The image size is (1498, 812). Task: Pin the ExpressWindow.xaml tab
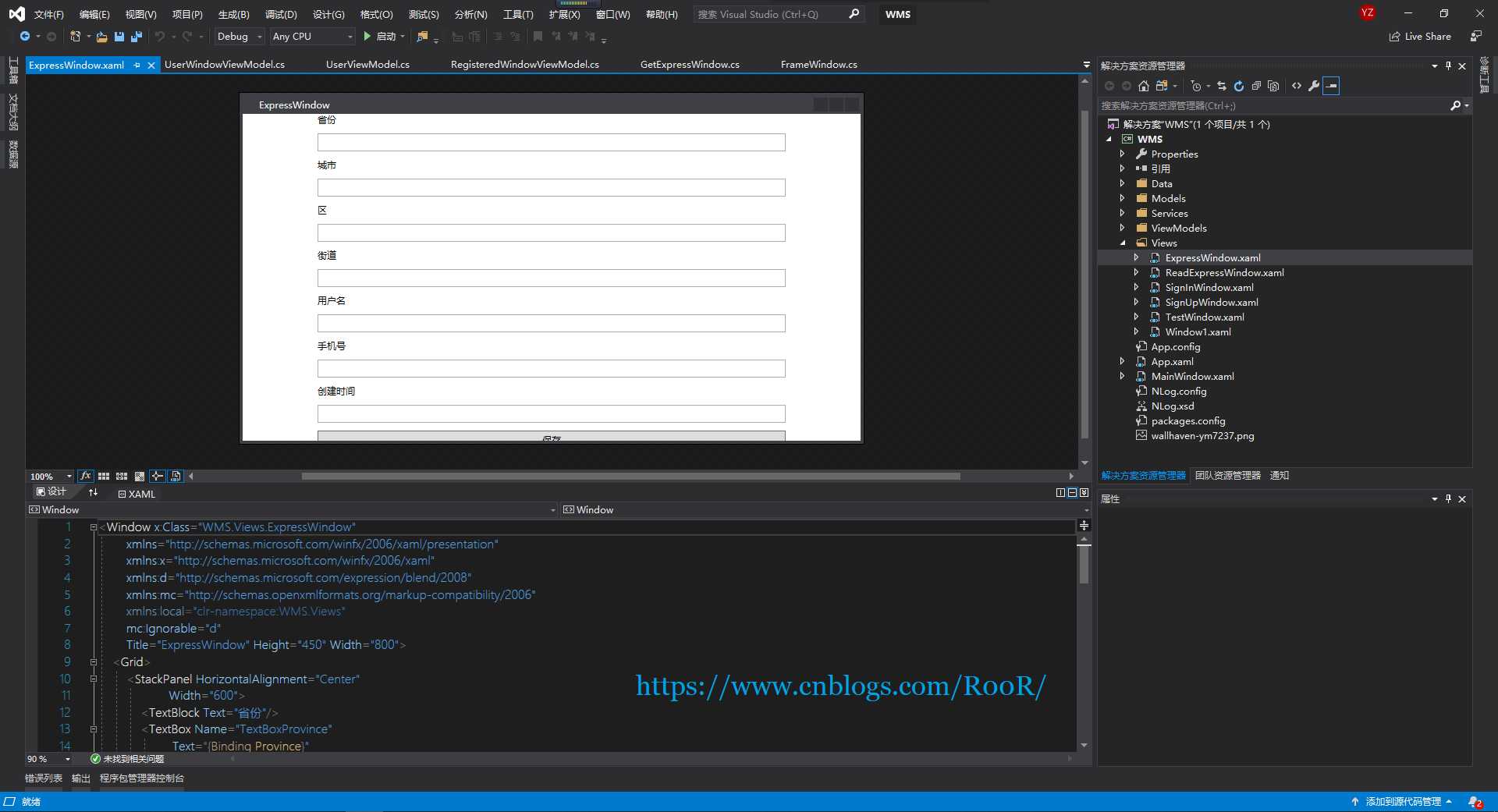pyautogui.click(x=137, y=66)
